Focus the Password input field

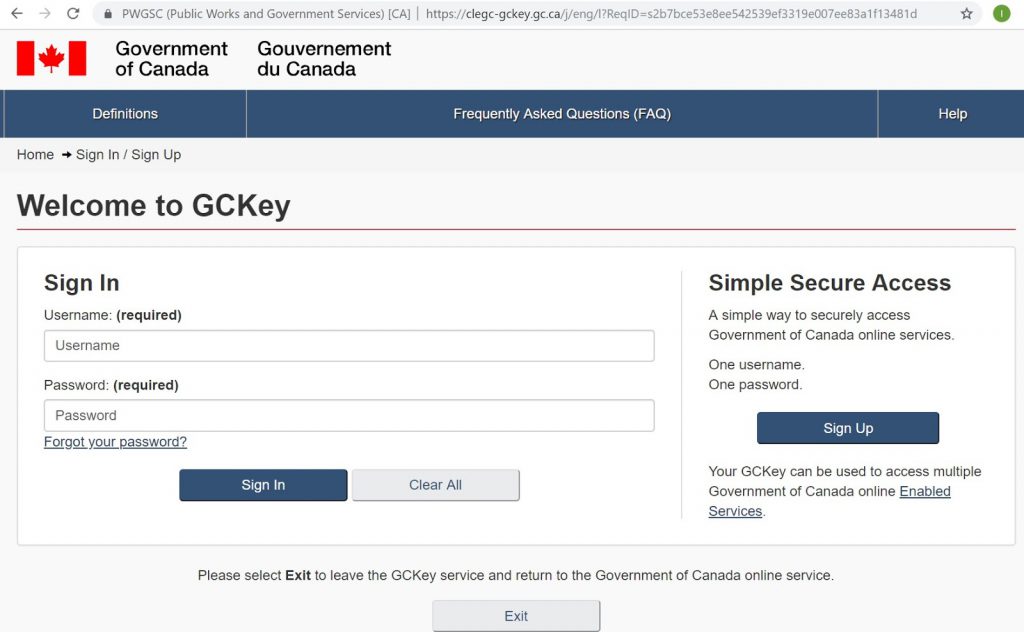click(349, 415)
